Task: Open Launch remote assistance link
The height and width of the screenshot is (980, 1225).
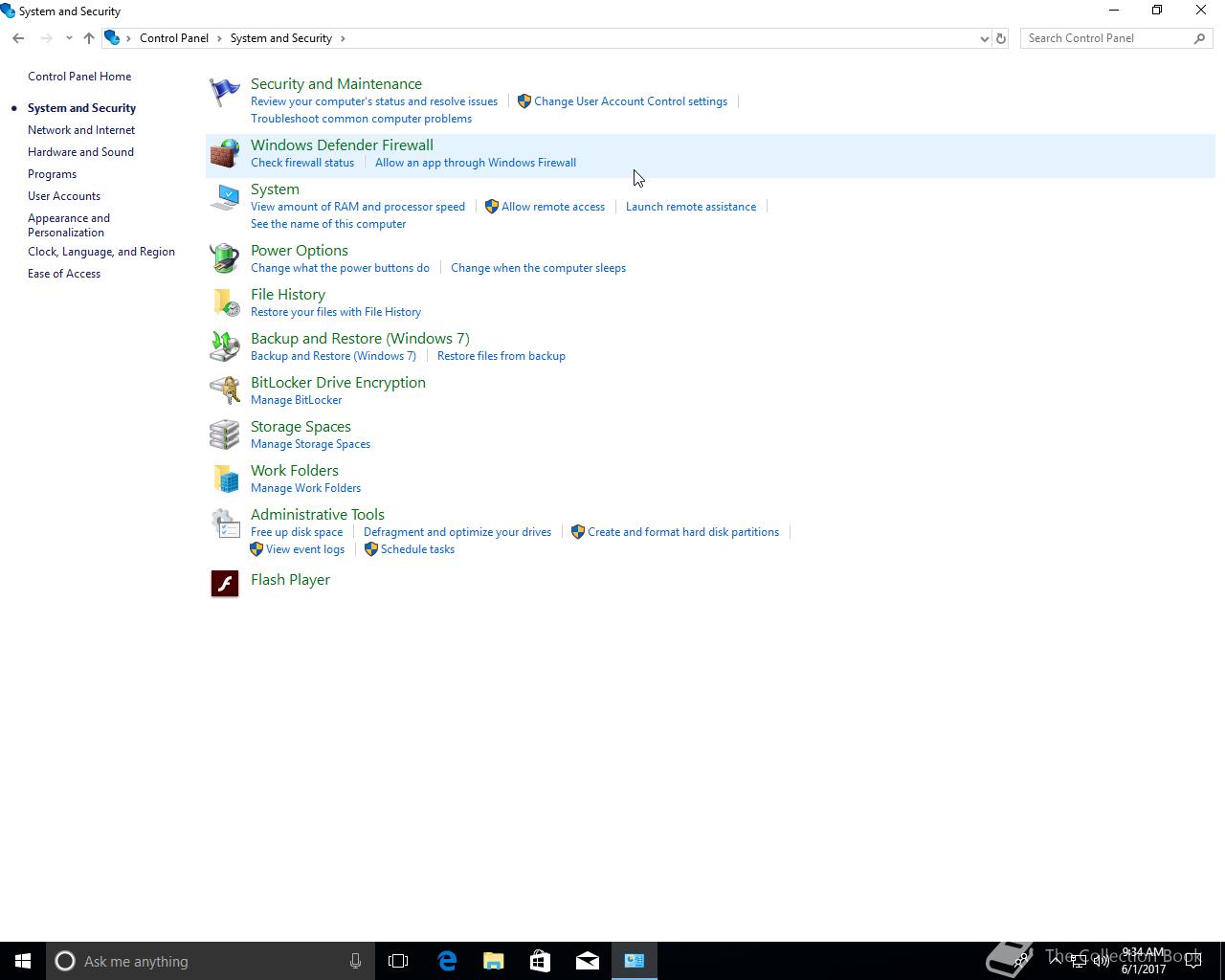Action: [x=691, y=207]
